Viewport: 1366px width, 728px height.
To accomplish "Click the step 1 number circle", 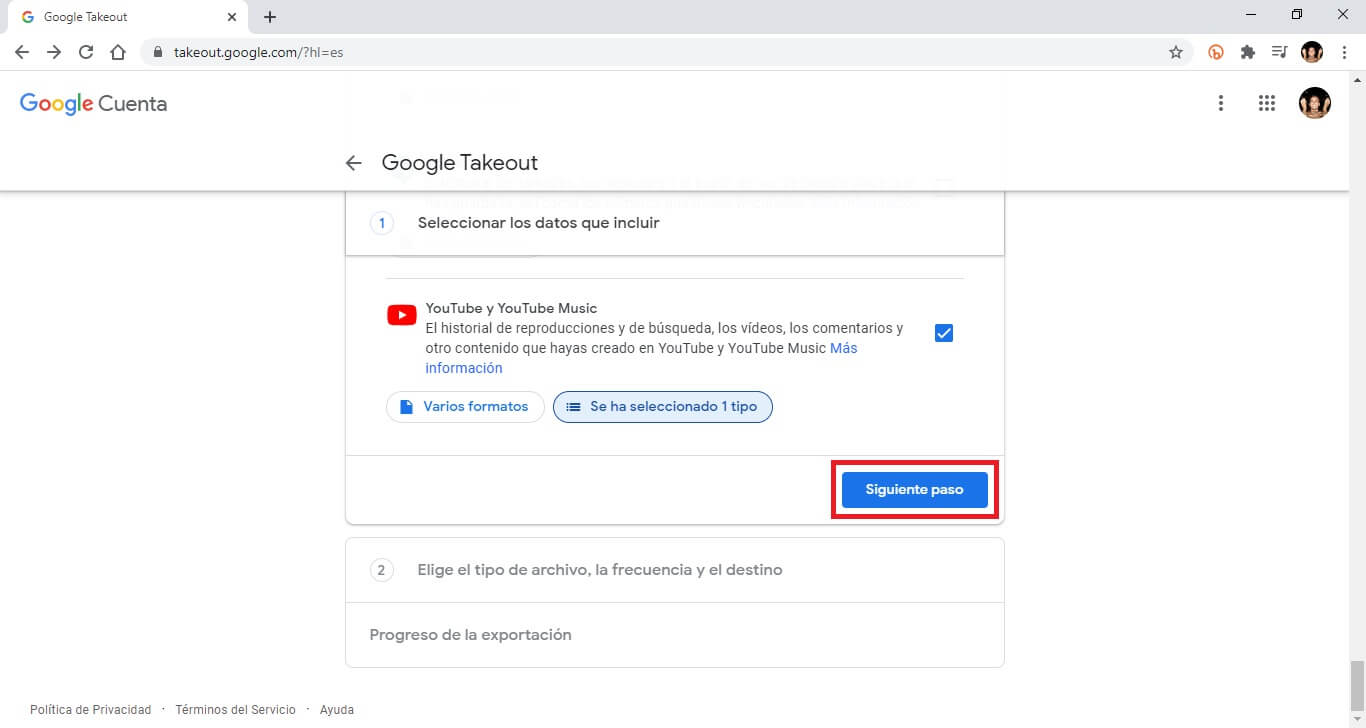I will click(x=382, y=223).
